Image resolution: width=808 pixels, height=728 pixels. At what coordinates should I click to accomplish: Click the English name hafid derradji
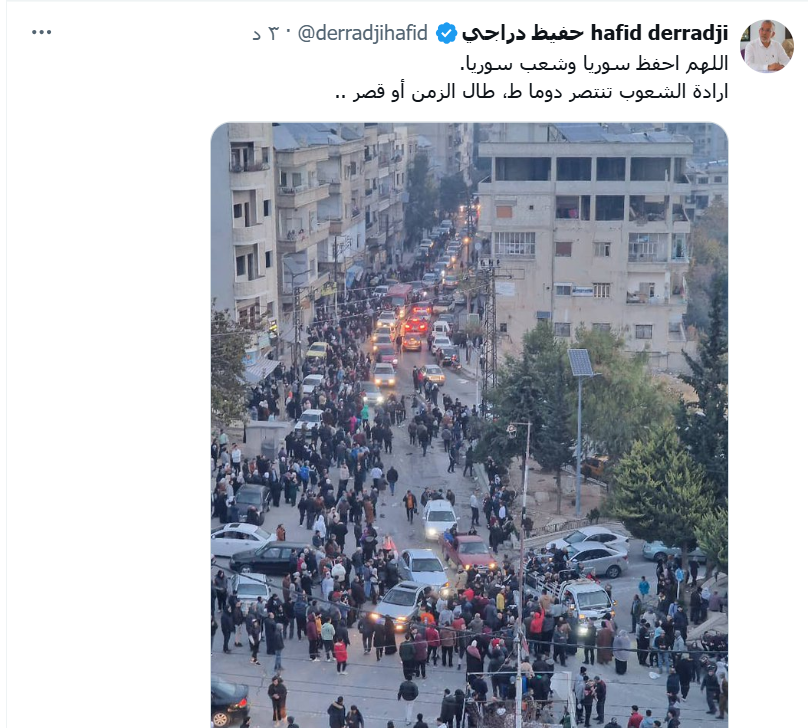pos(659,33)
